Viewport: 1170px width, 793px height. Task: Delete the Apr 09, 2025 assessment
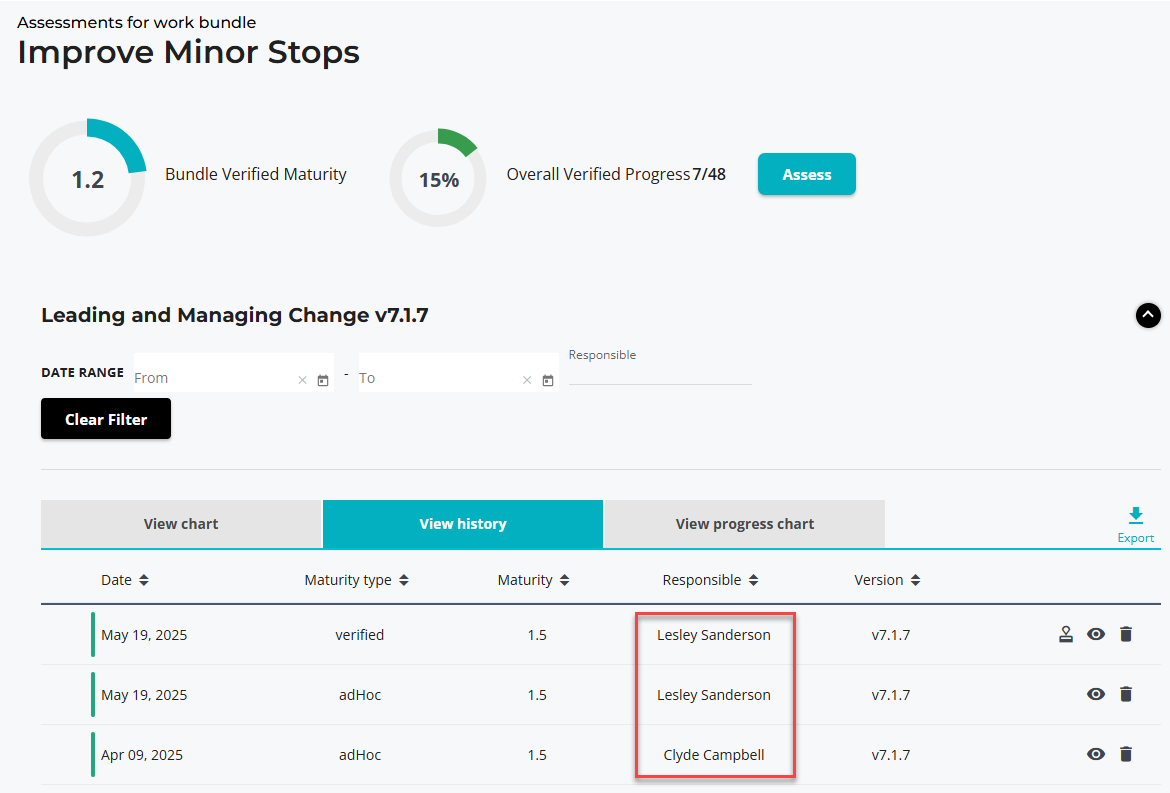point(1126,754)
